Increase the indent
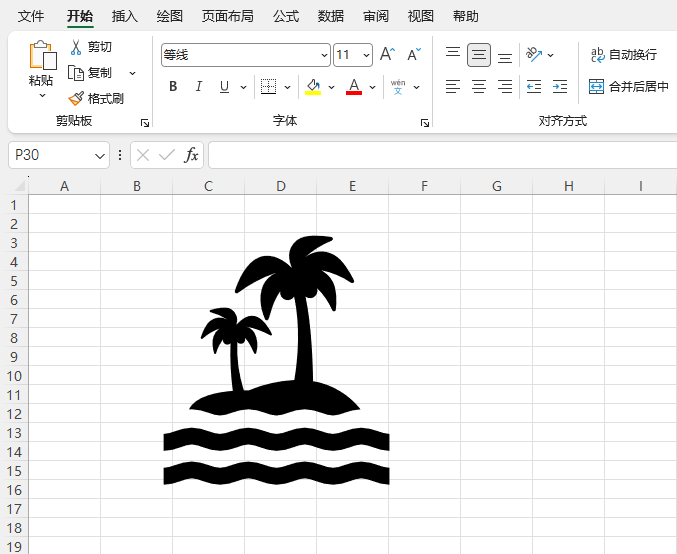677x554 pixels. click(560, 87)
